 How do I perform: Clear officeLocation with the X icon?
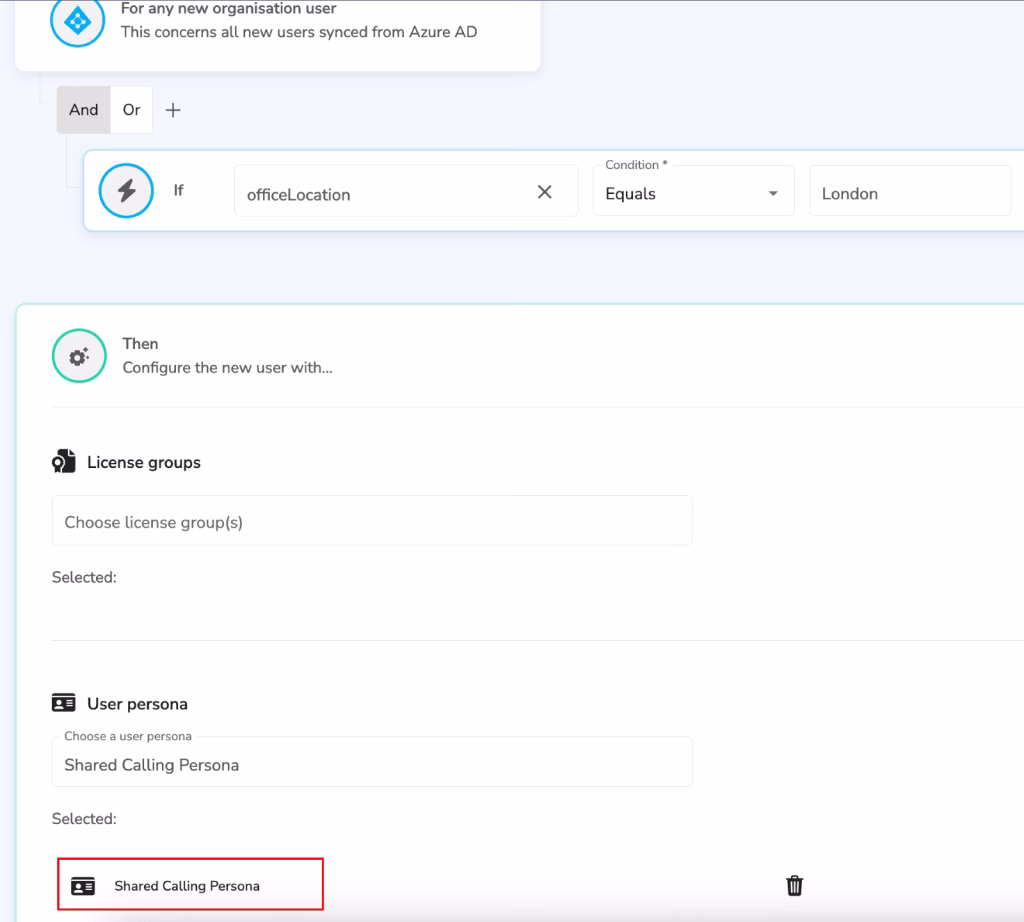545,190
